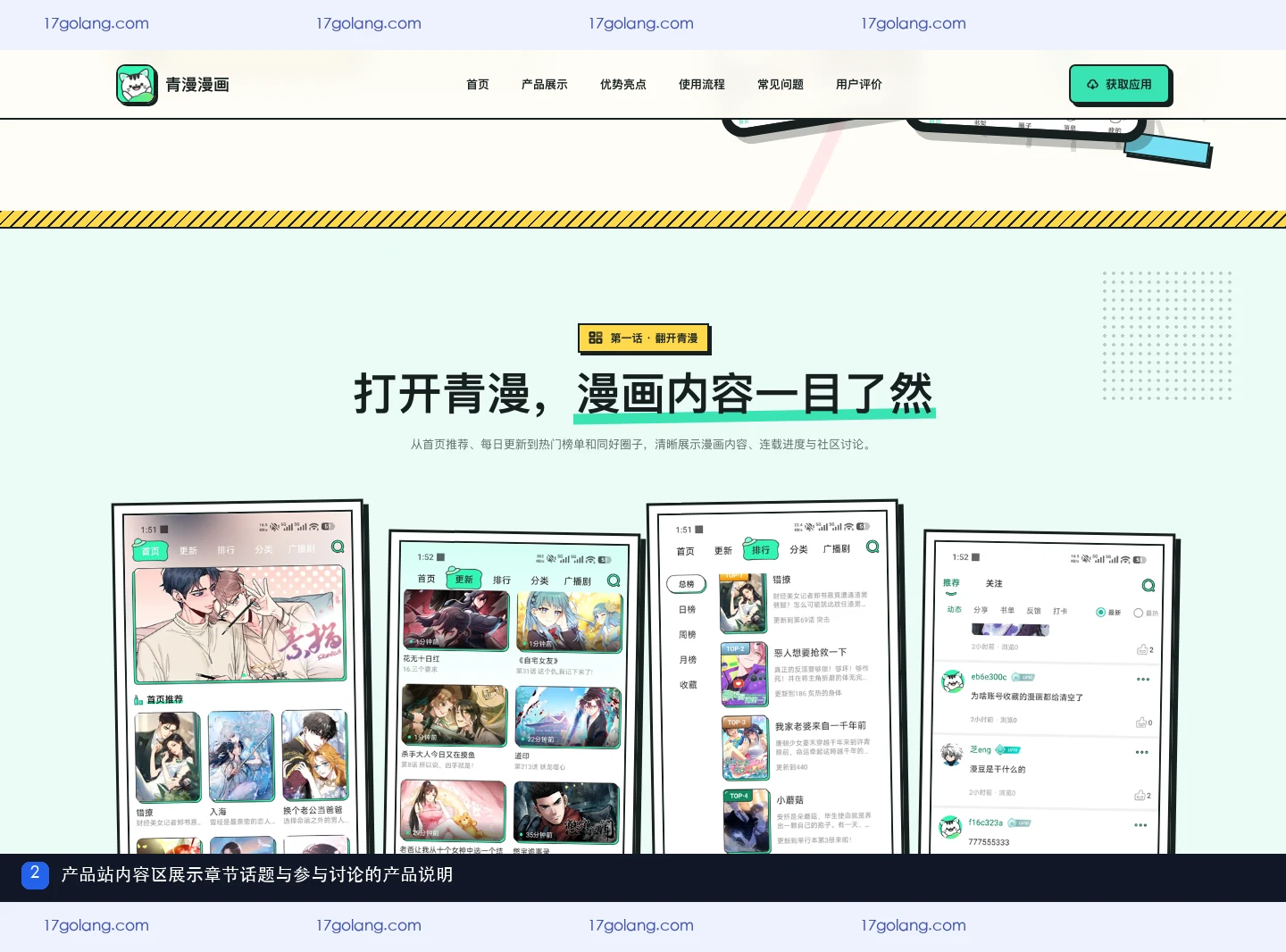Open 产品展示 in the top navigation
The height and width of the screenshot is (952, 1286).
pos(545,85)
